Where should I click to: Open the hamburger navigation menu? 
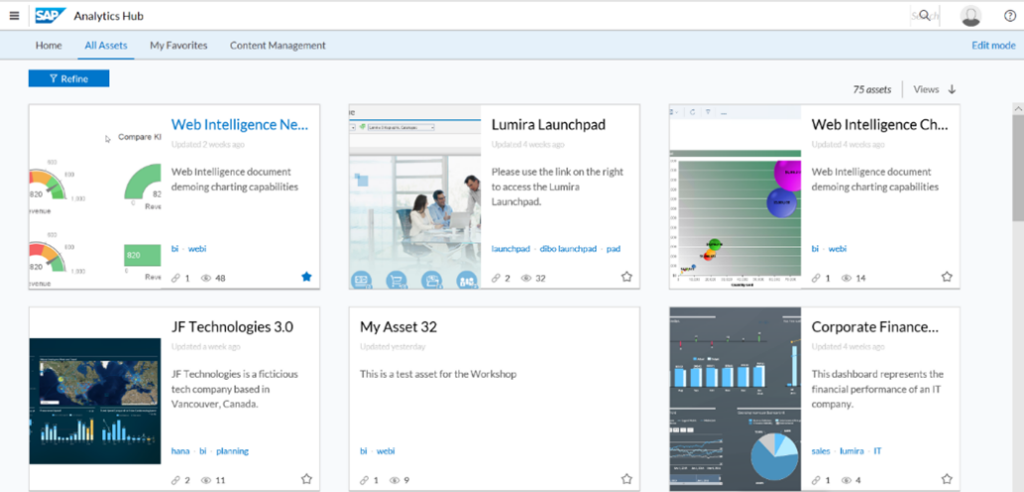pos(14,16)
